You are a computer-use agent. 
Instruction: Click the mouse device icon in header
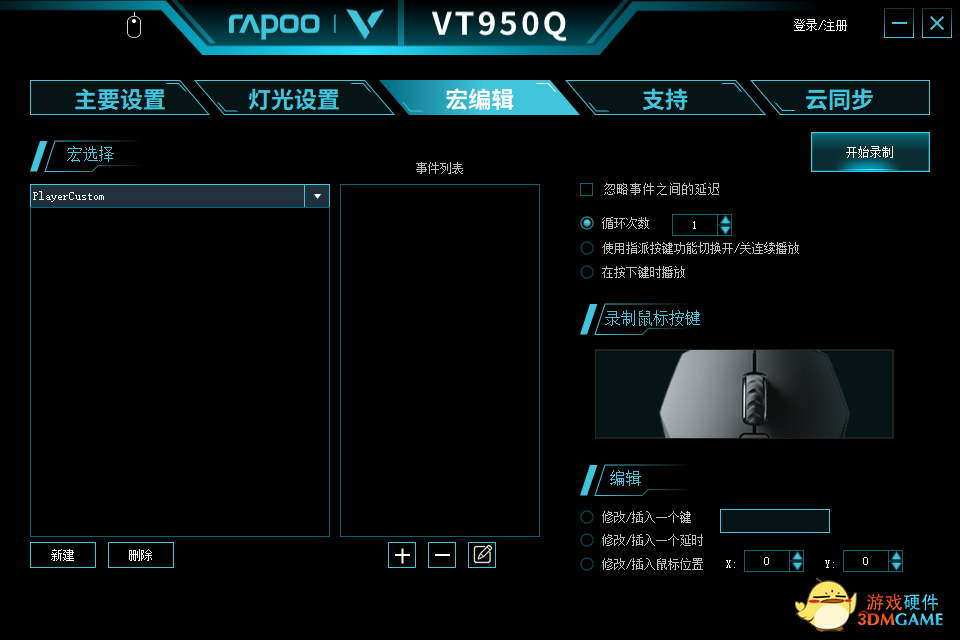[x=134, y=26]
